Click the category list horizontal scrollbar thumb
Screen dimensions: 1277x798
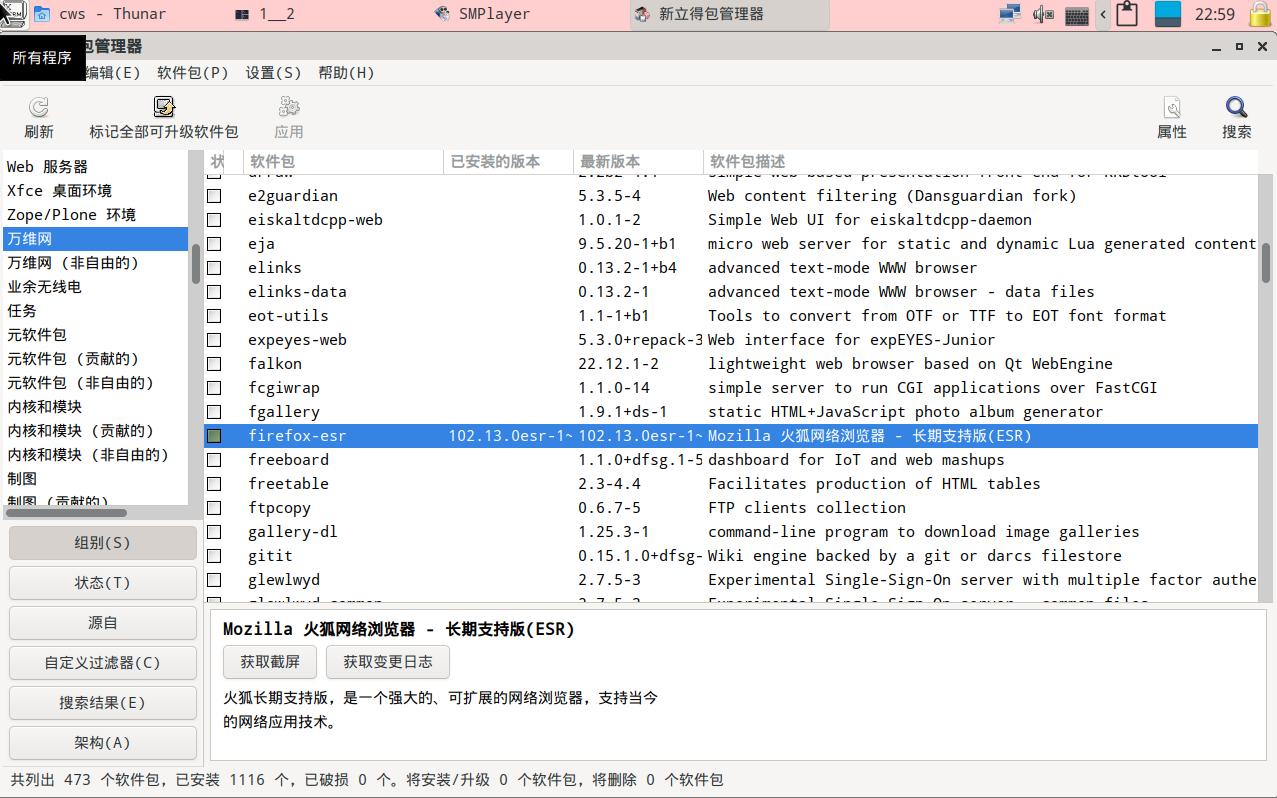coord(66,513)
